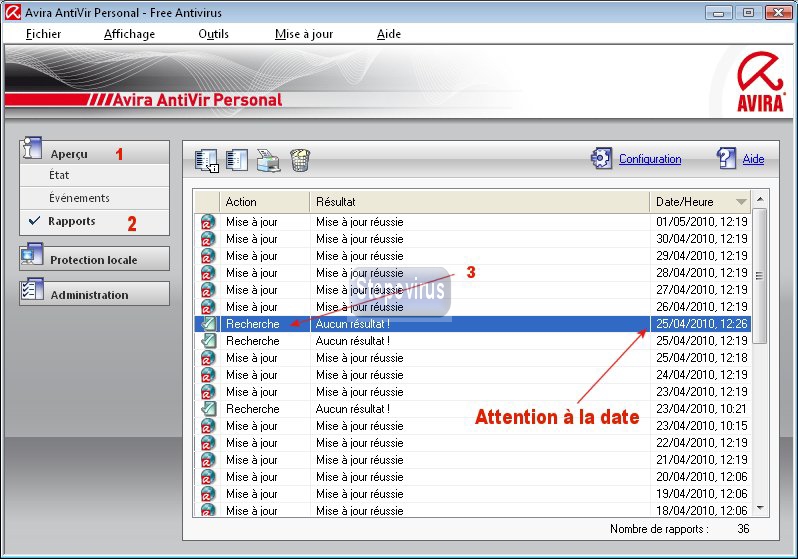Image resolution: width=798 pixels, height=559 pixels.
Task: Click the Protection locale monitor icon
Action: (32, 254)
